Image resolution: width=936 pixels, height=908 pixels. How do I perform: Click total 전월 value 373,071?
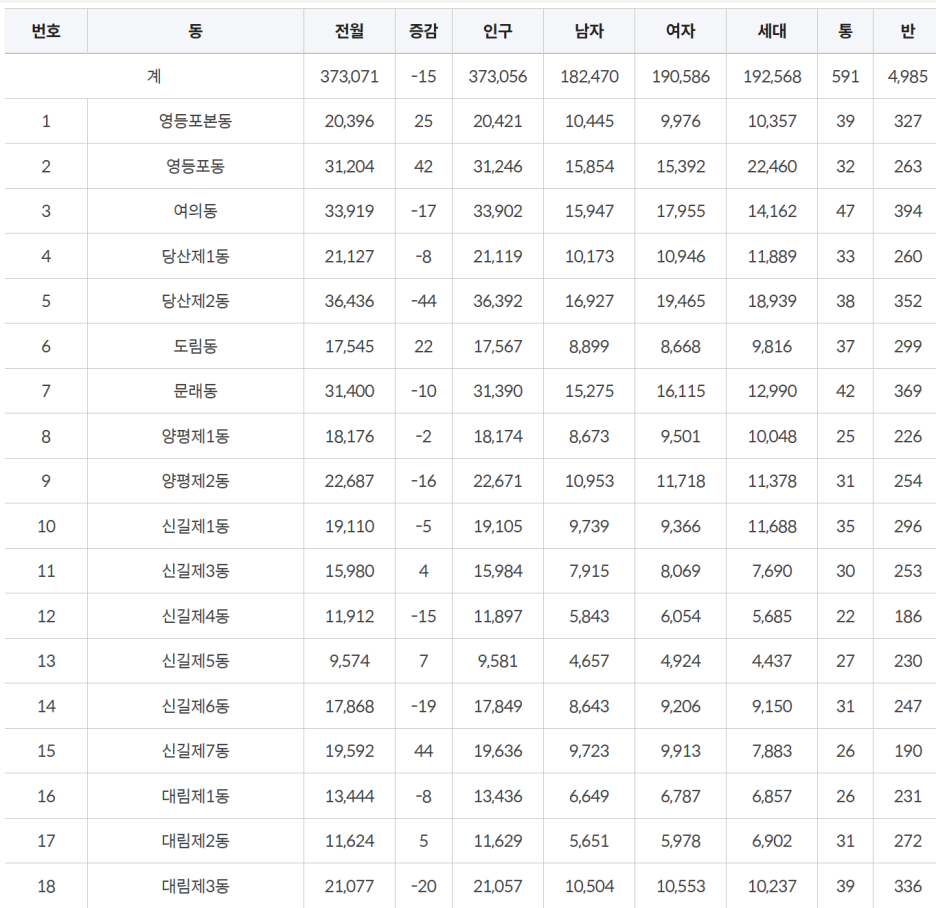pyautogui.click(x=349, y=76)
